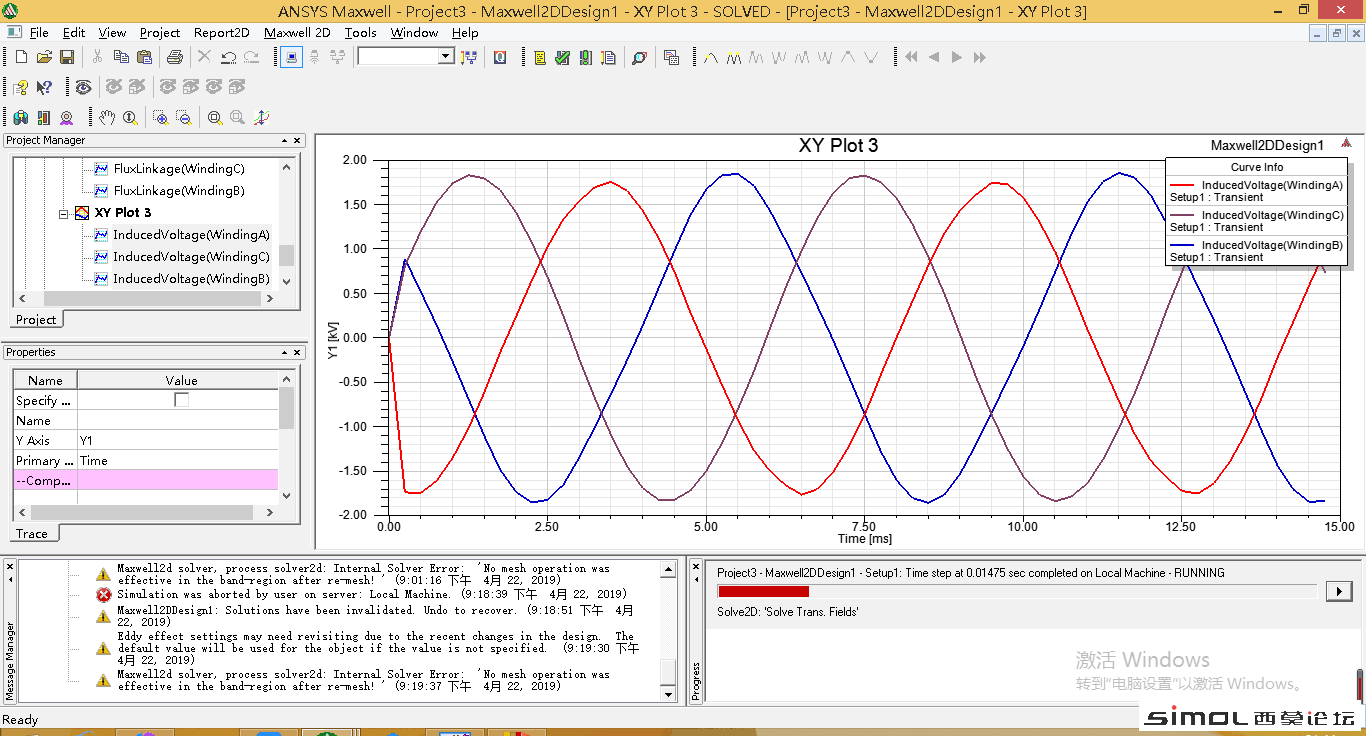The height and width of the screenshot is (736, 1366).
Task: Click the Name value cell in Properties
Action: (x=177, y=420)
